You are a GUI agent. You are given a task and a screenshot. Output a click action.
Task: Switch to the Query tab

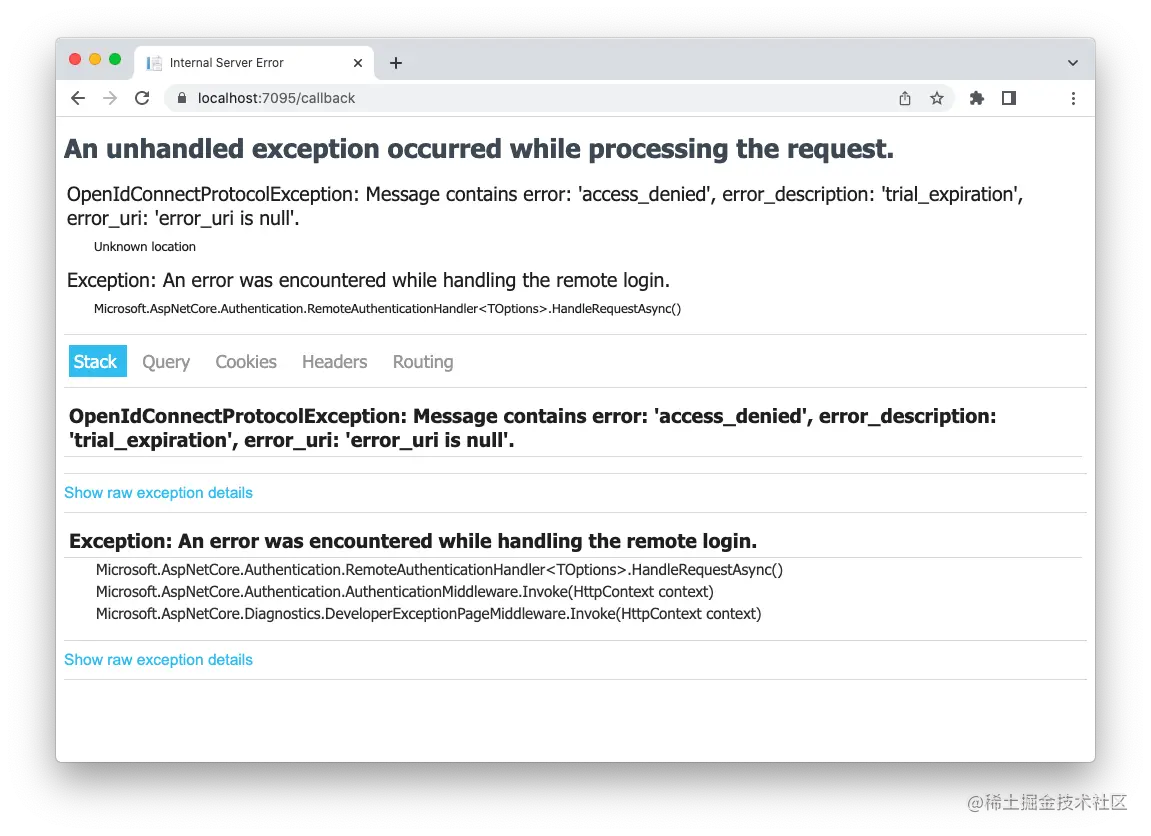pos(165,361)
